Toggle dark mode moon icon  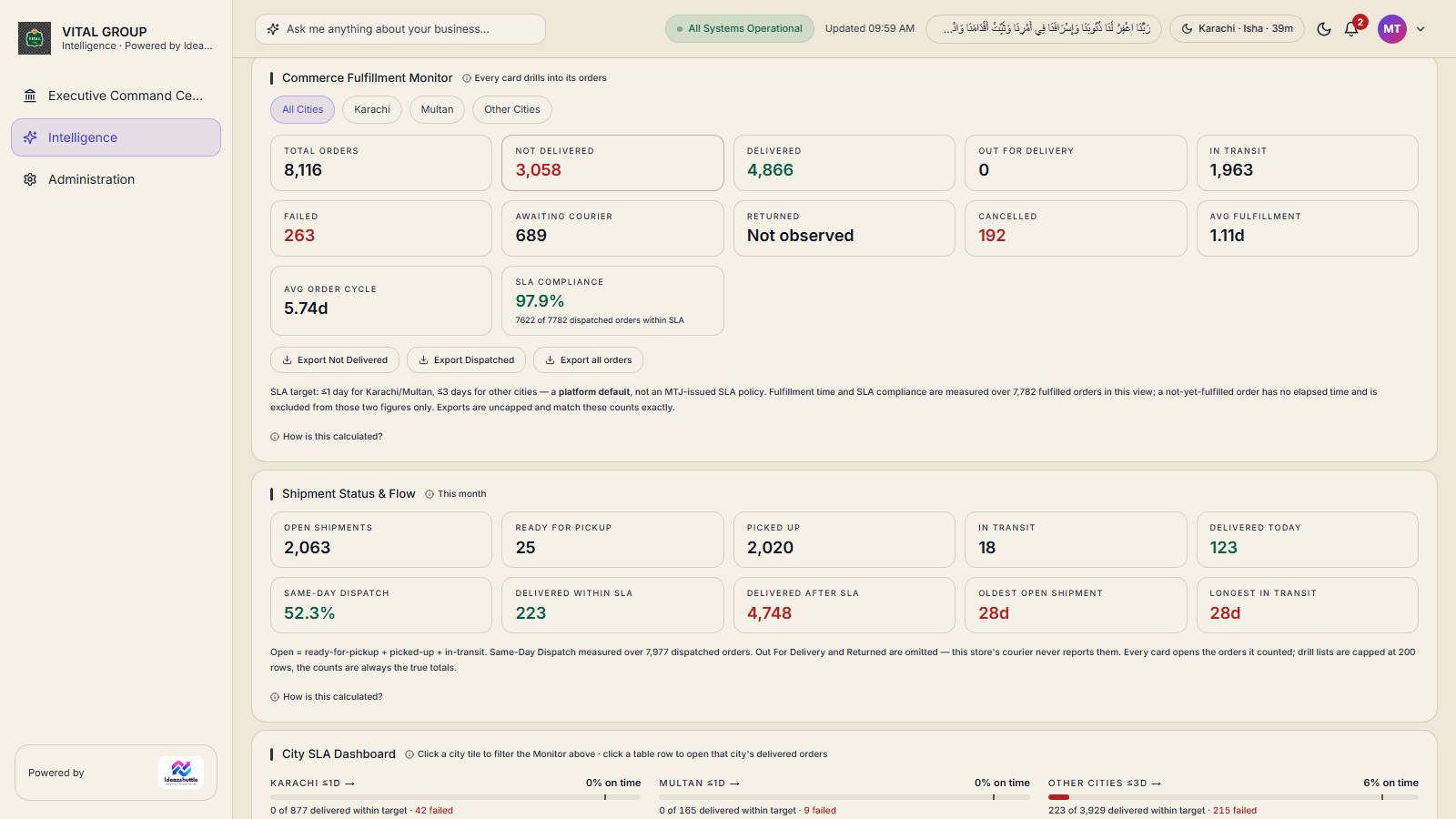click(x=1324, y=29)
